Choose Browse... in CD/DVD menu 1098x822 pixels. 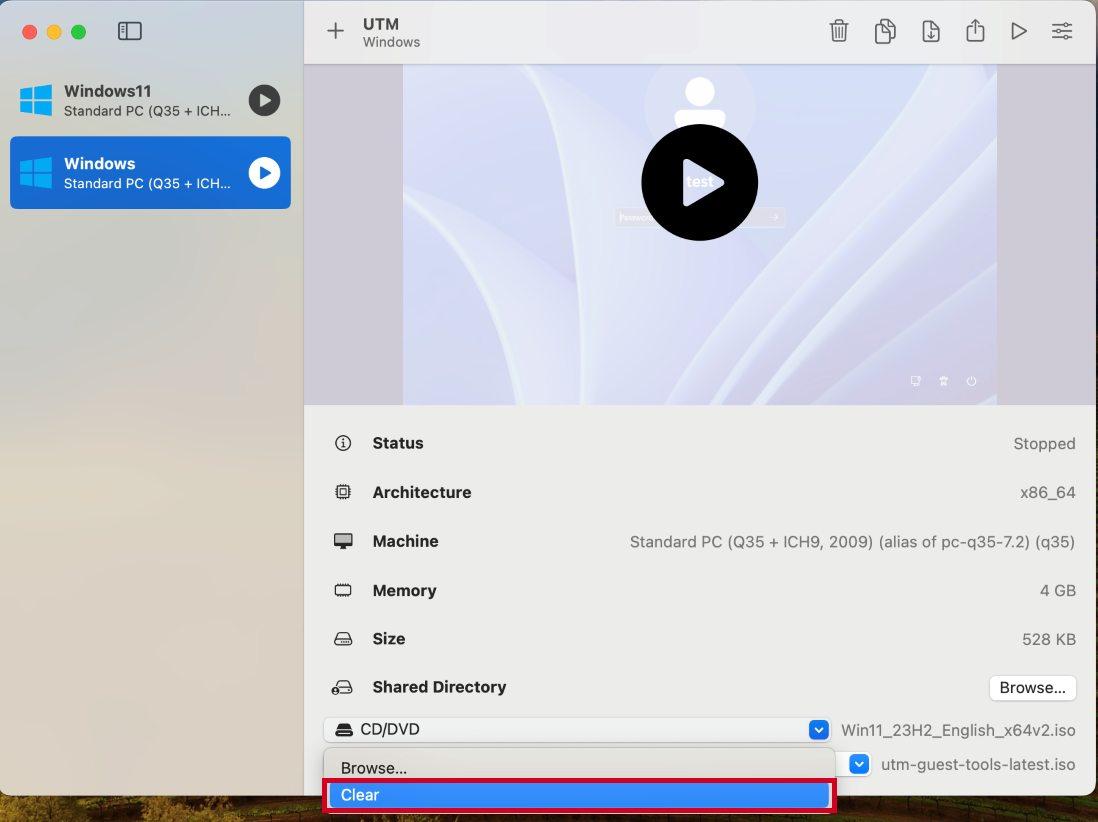click(579, 767)
